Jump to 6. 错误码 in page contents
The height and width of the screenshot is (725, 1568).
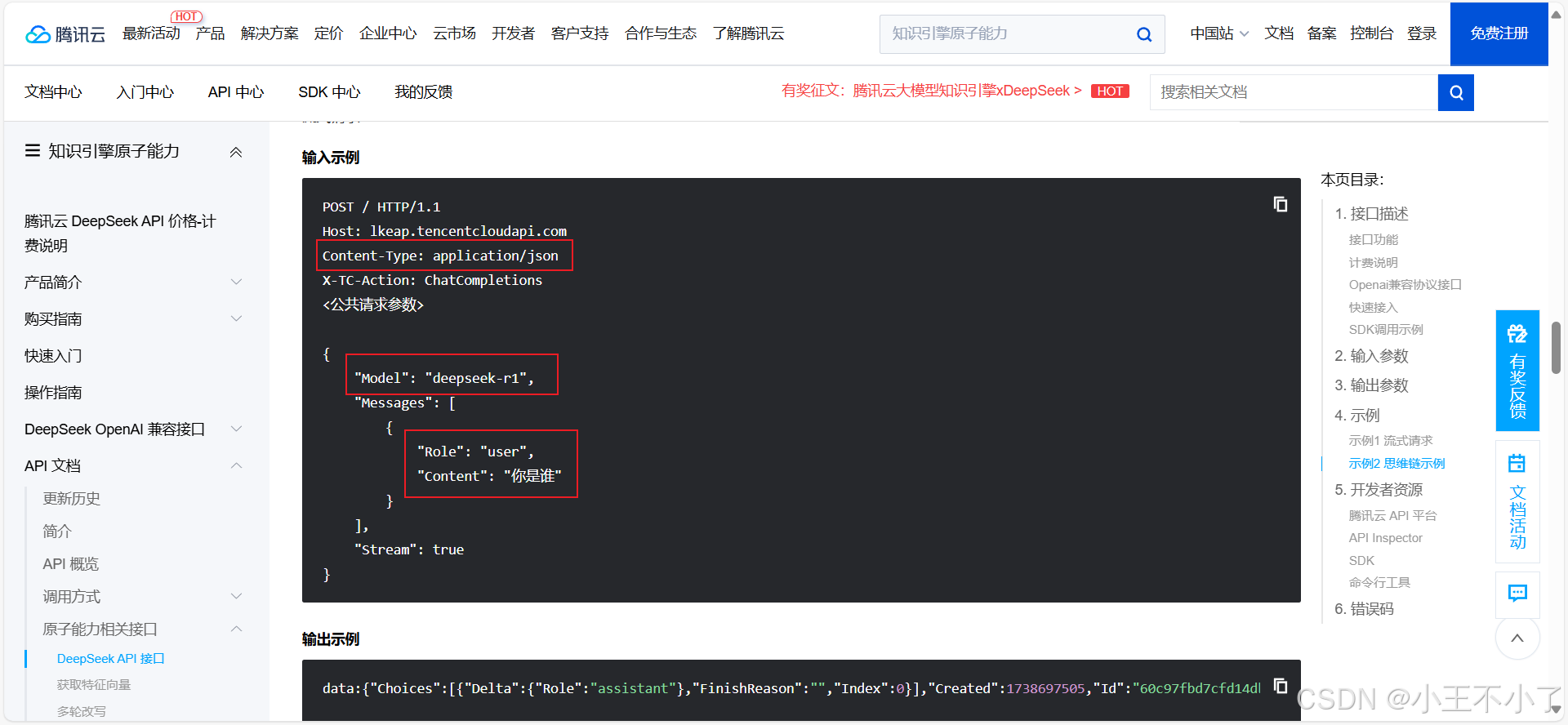point(1364,609)
